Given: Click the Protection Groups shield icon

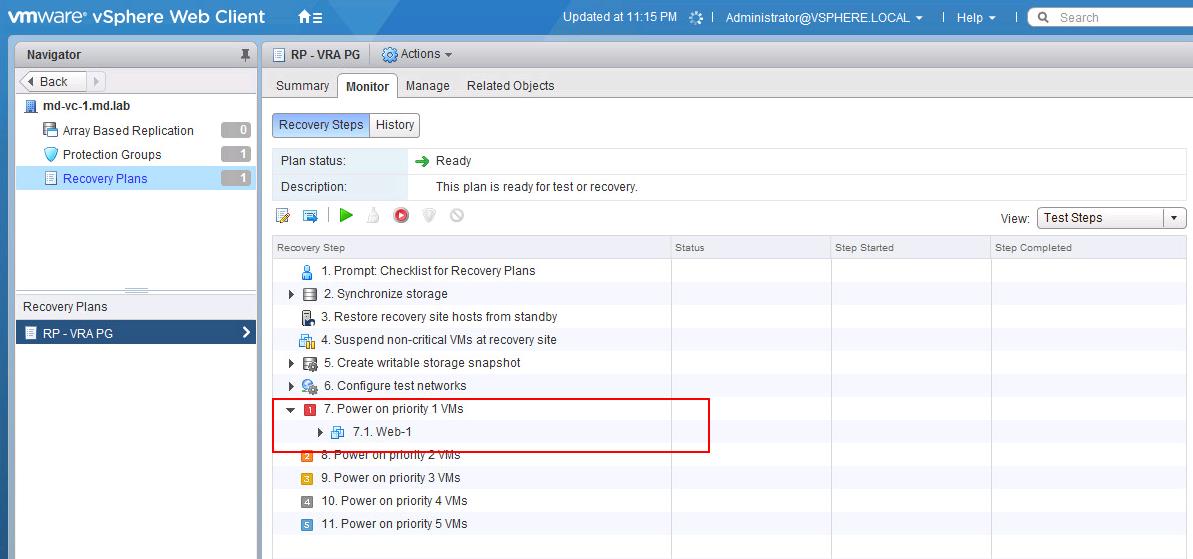Looking at the screenshot, I should tap(51, 154).
